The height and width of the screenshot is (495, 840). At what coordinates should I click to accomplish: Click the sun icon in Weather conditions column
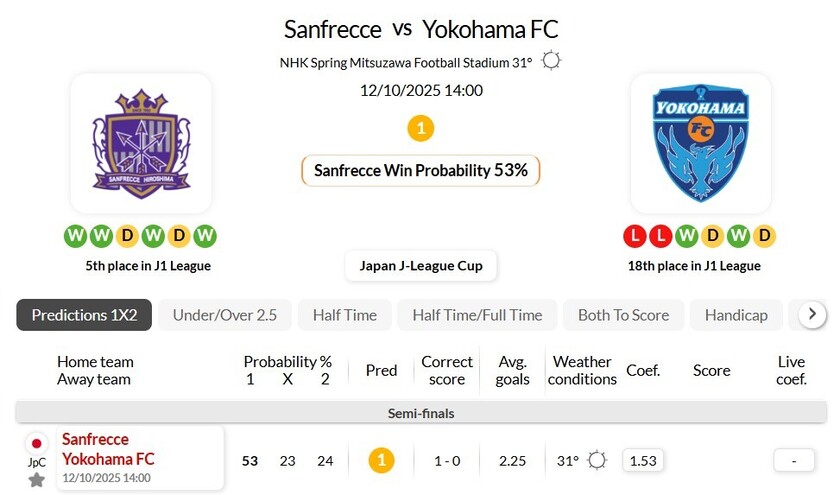coord(597,460)
